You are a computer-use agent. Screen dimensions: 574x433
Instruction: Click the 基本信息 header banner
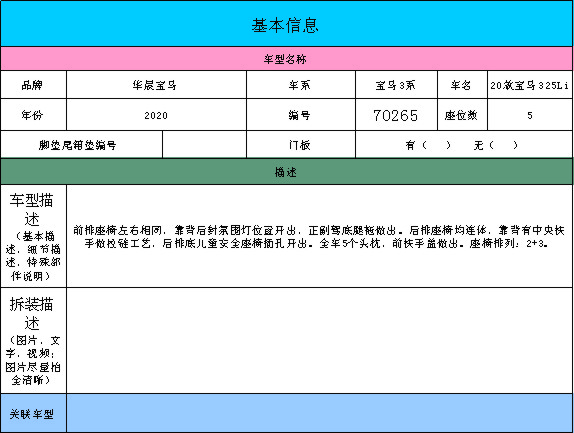tap(287, 24)
